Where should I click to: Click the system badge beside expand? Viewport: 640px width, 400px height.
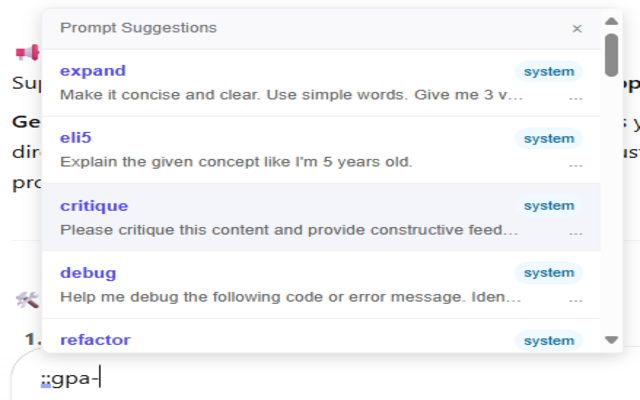tap(549, 72)
